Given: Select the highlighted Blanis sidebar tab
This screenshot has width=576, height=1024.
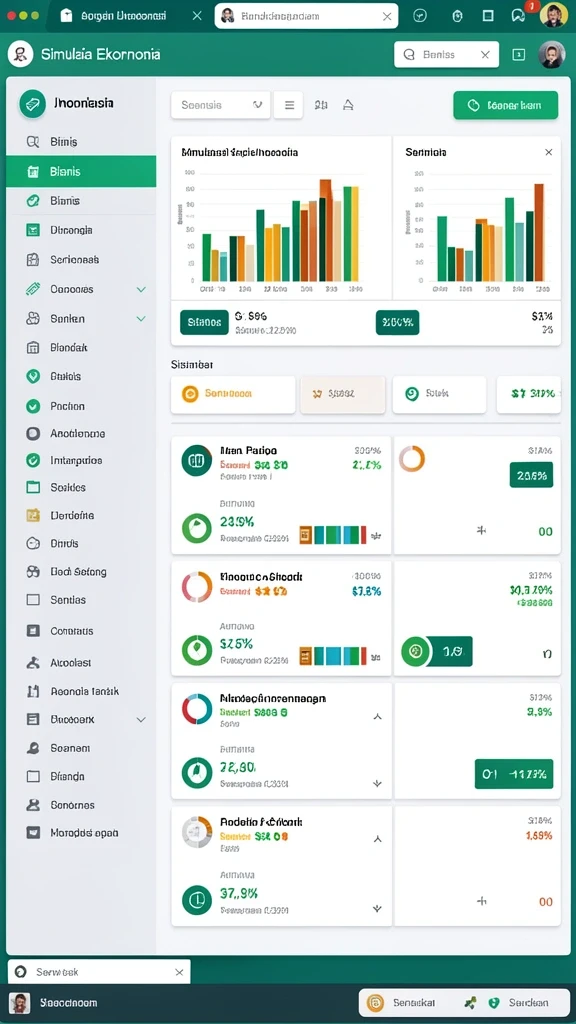Looking at the screenshot, I should 81,171.
